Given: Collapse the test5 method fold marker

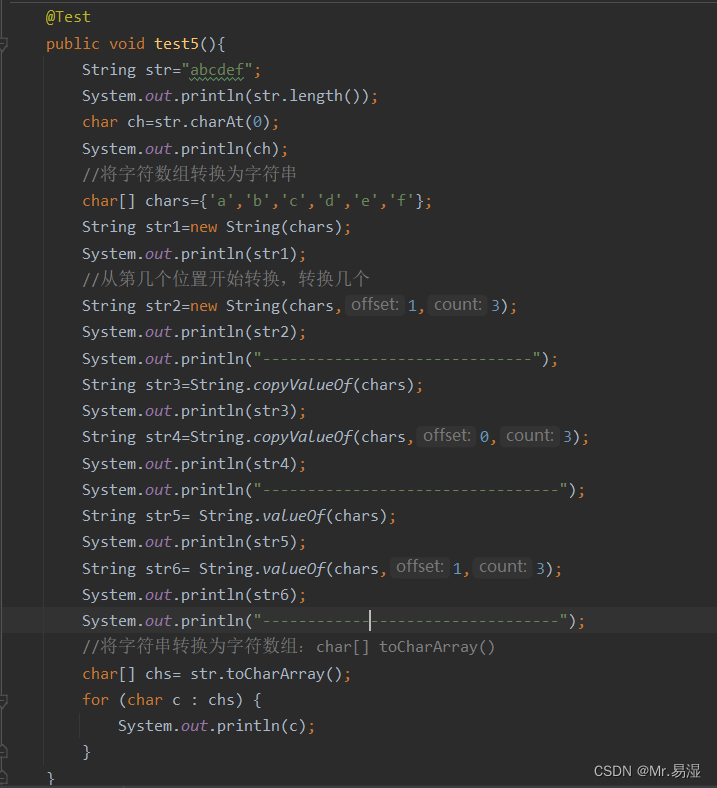Looking at the screenshot, I should click(x=3, y=44).
